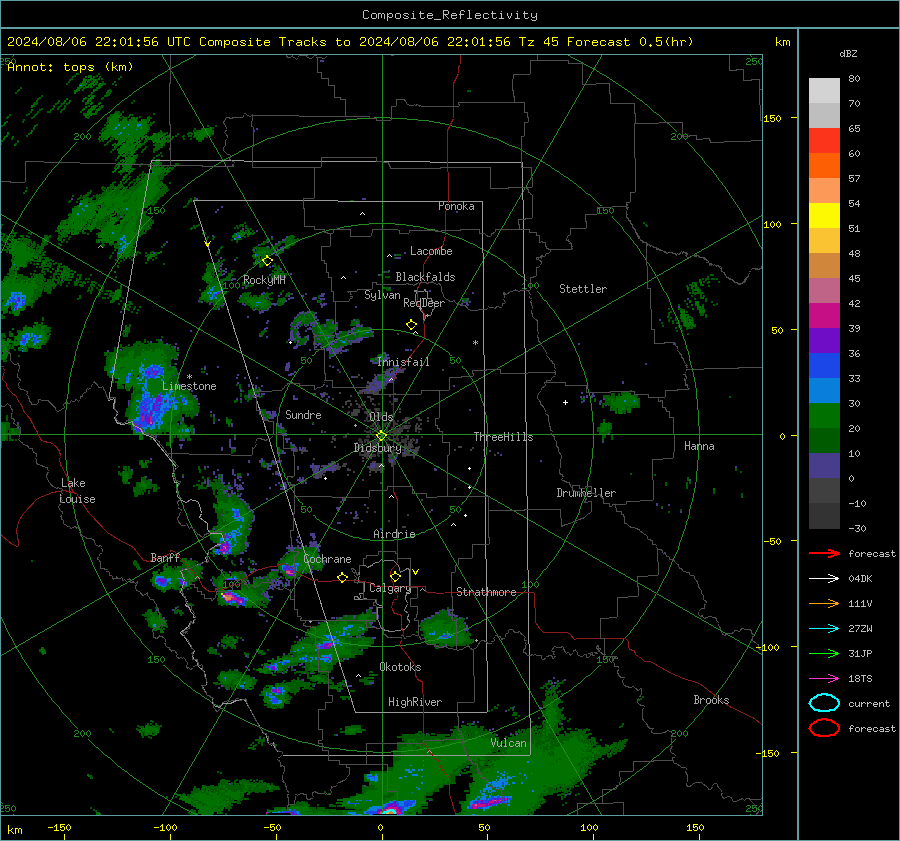The width and height of the screenshot is (900, 841).
Task: Click the Airdrie city label
Action: point(394,534)
